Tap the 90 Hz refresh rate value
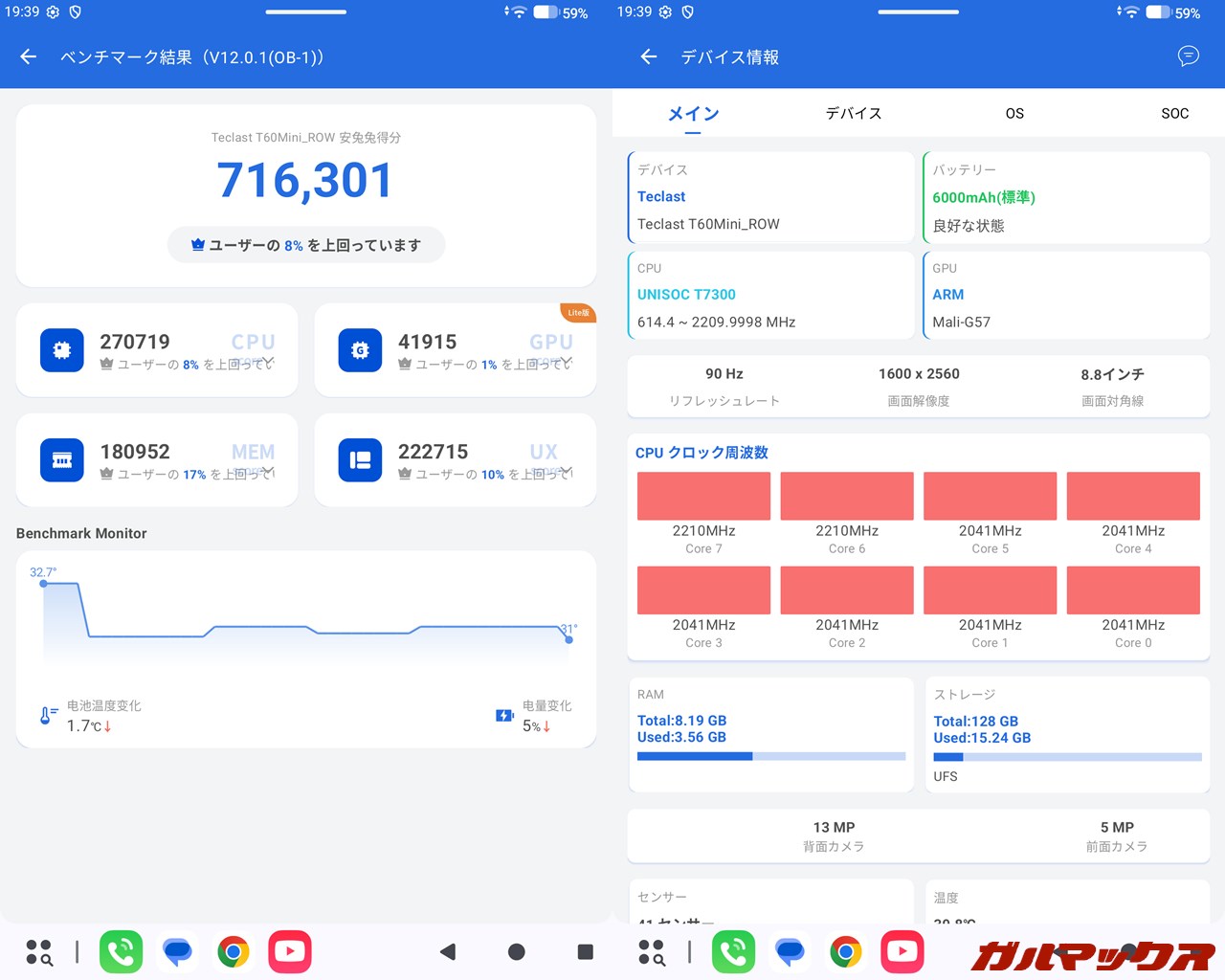 click(724, 373)
